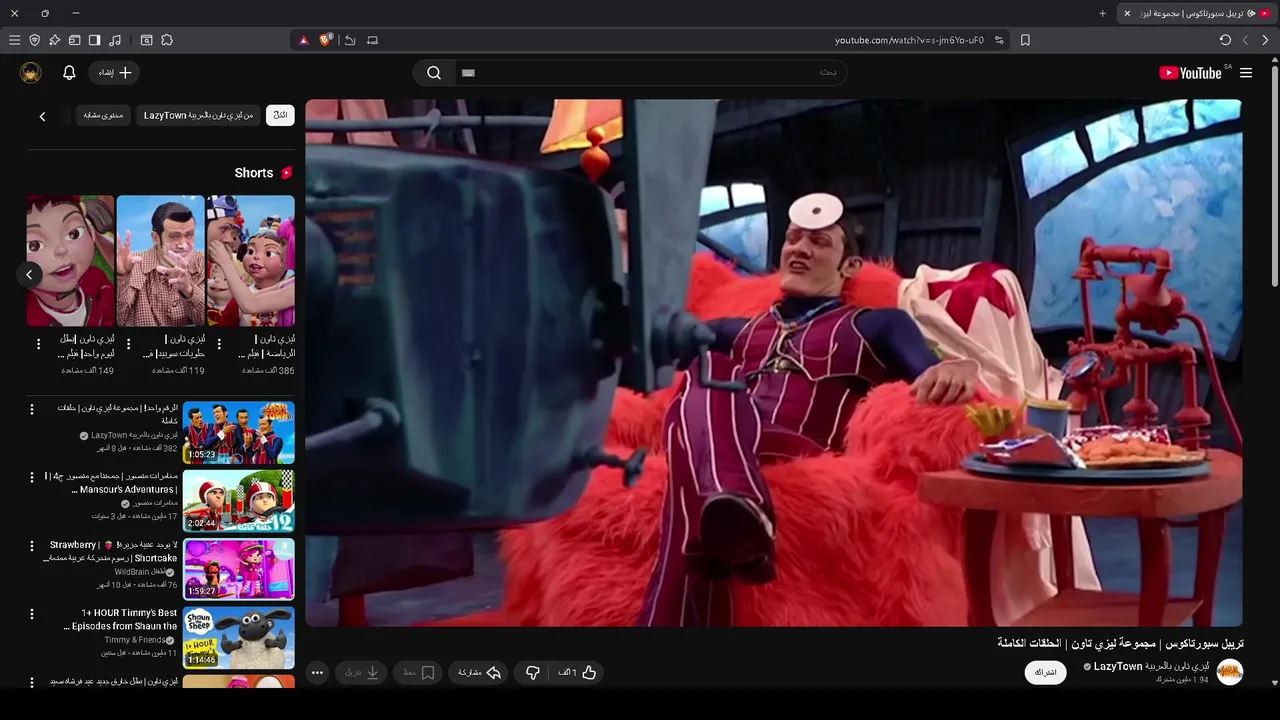Like the video with thumbs up button

pyautogui.click(x=578, y=673)
